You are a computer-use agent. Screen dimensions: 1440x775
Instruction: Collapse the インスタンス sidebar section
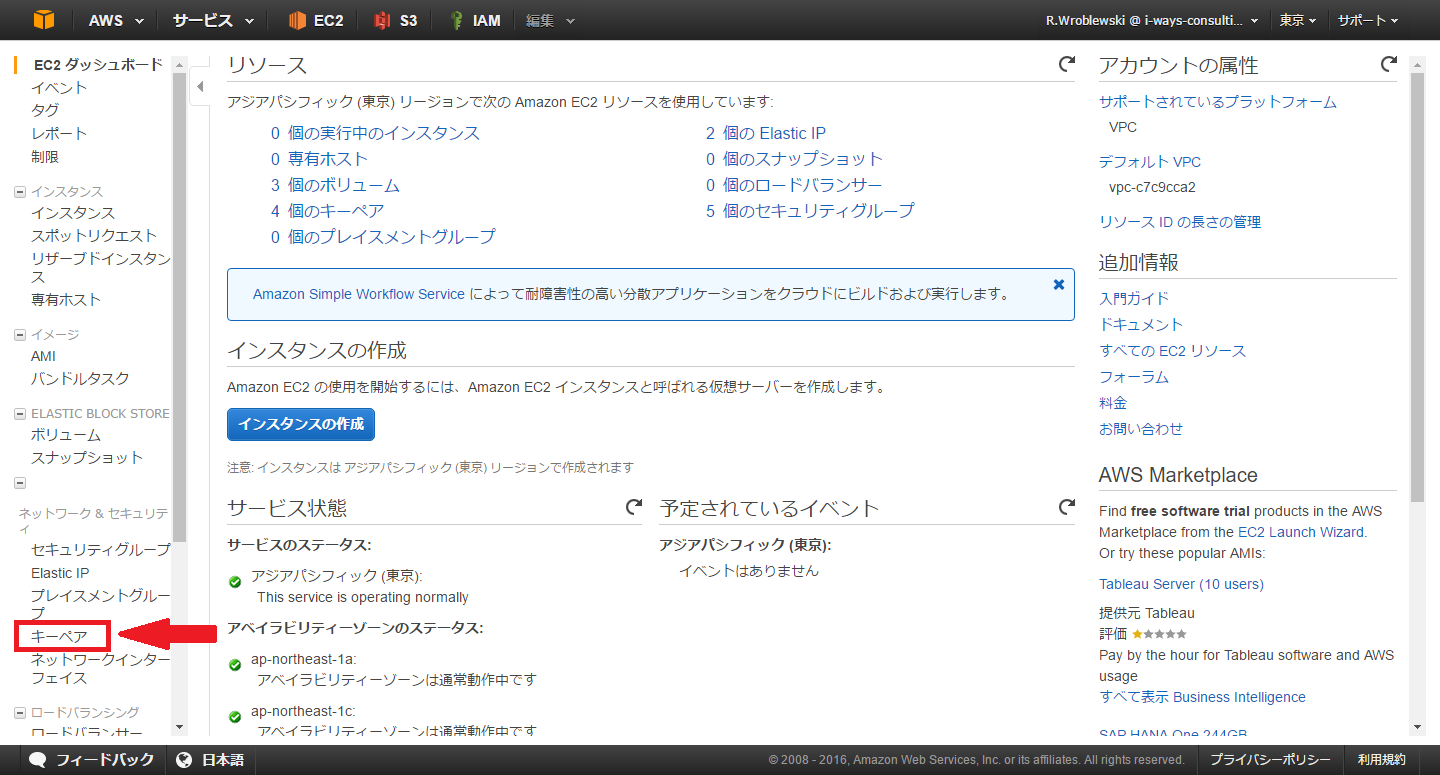pyautogui.click(x=20, y=192)
